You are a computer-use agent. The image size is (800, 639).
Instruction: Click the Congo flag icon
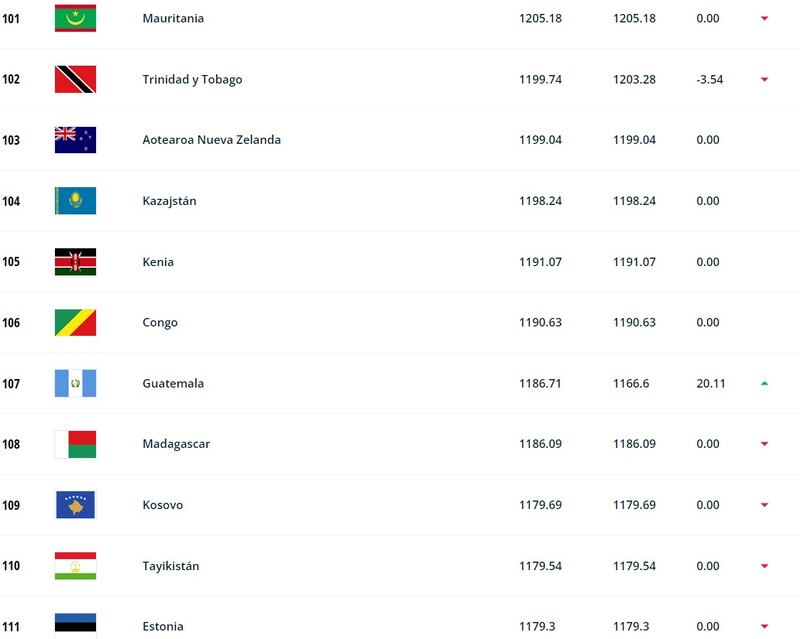[75, 323]
